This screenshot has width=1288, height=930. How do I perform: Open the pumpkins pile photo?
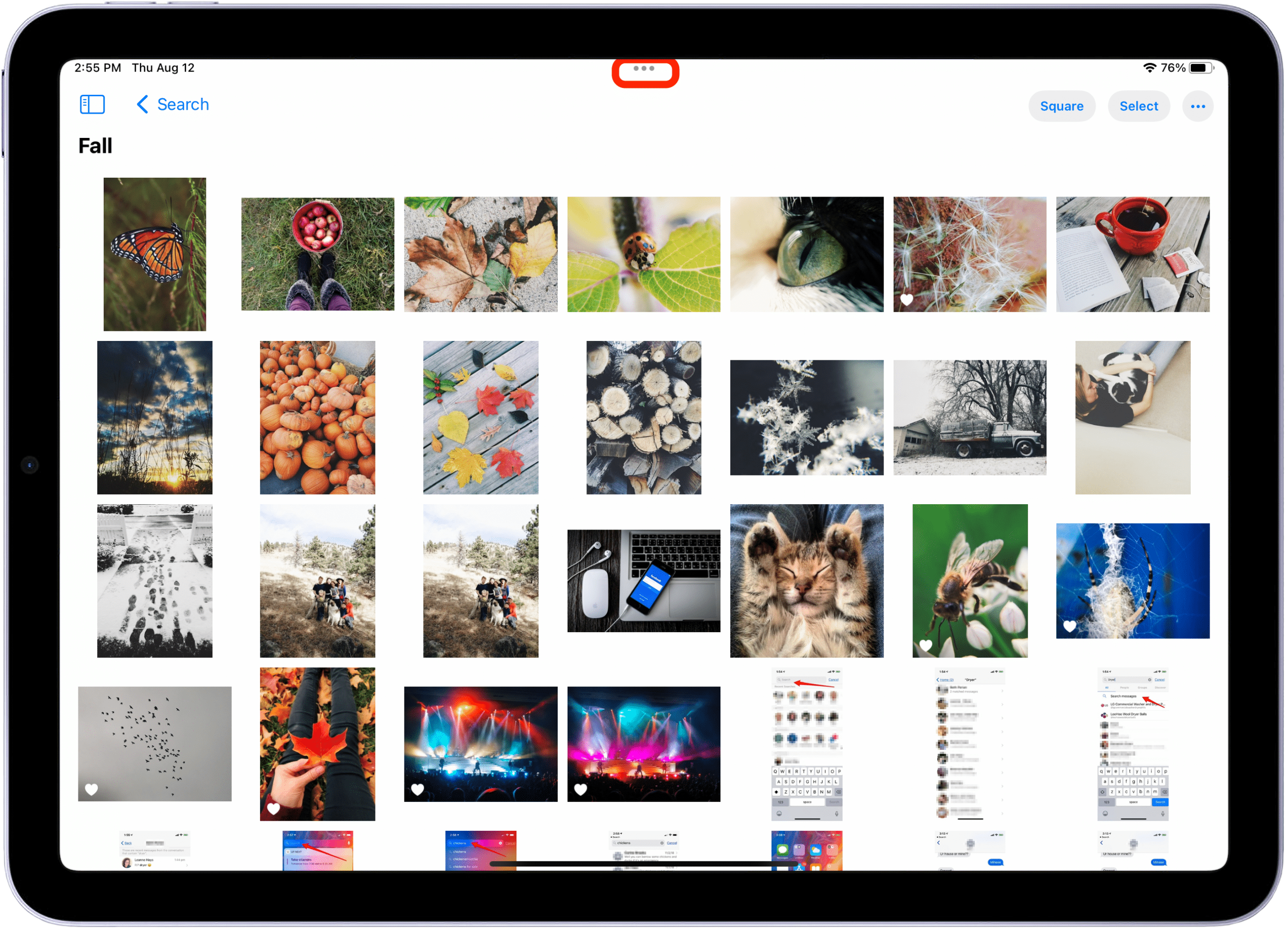318,418
